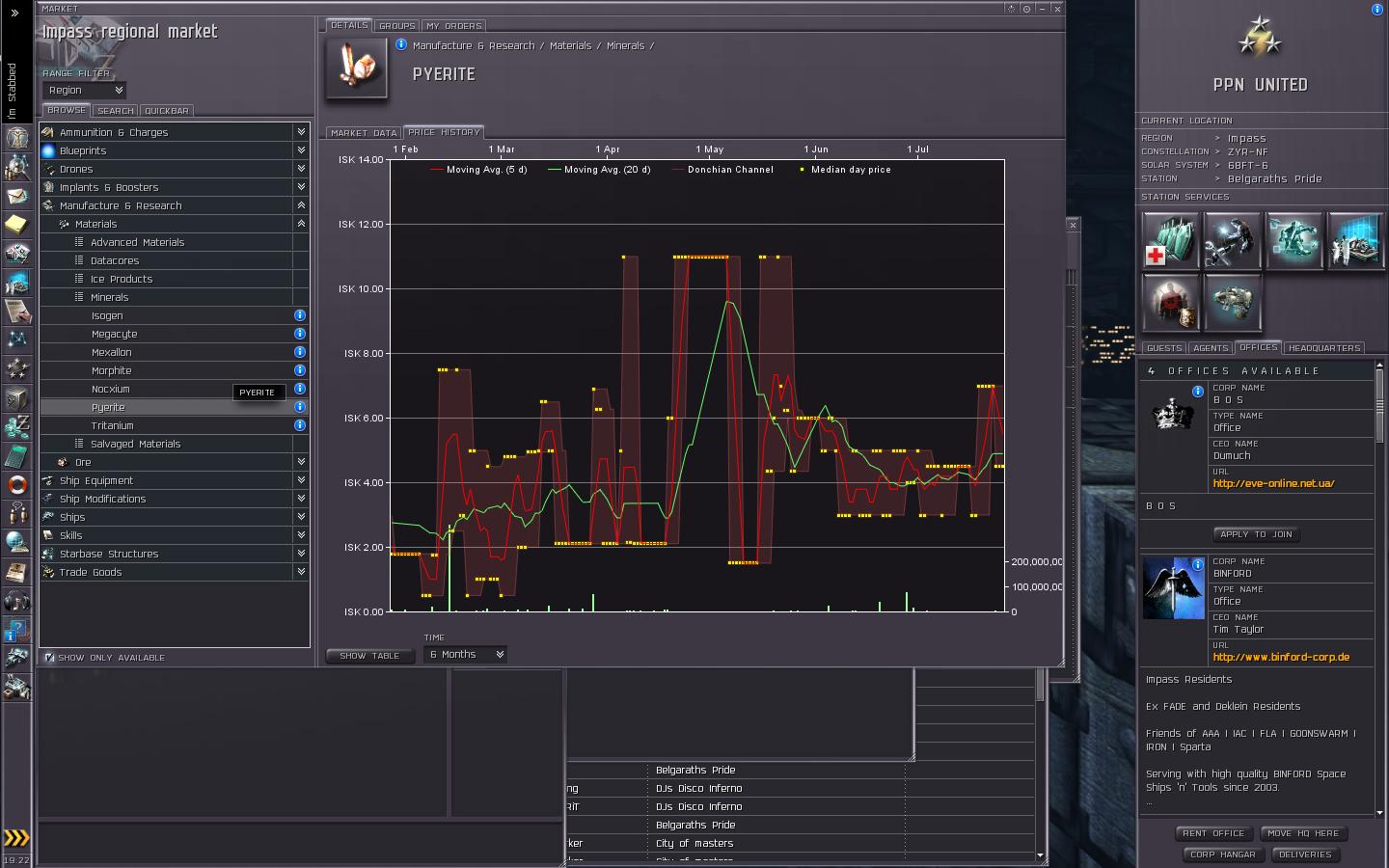Click the red lifebuoy icon in sidebar

pyautogui.click(x=17, y=484)
